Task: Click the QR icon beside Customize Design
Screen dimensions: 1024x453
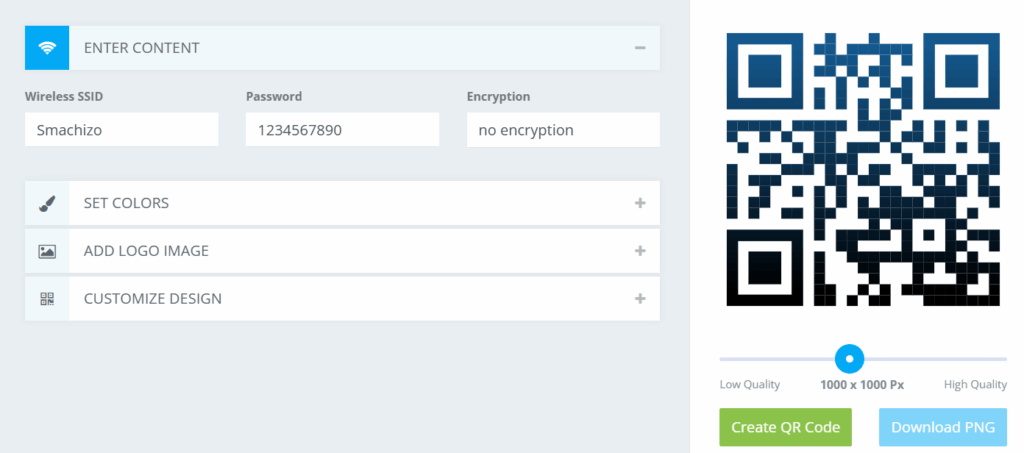Action: click(47, 299)
